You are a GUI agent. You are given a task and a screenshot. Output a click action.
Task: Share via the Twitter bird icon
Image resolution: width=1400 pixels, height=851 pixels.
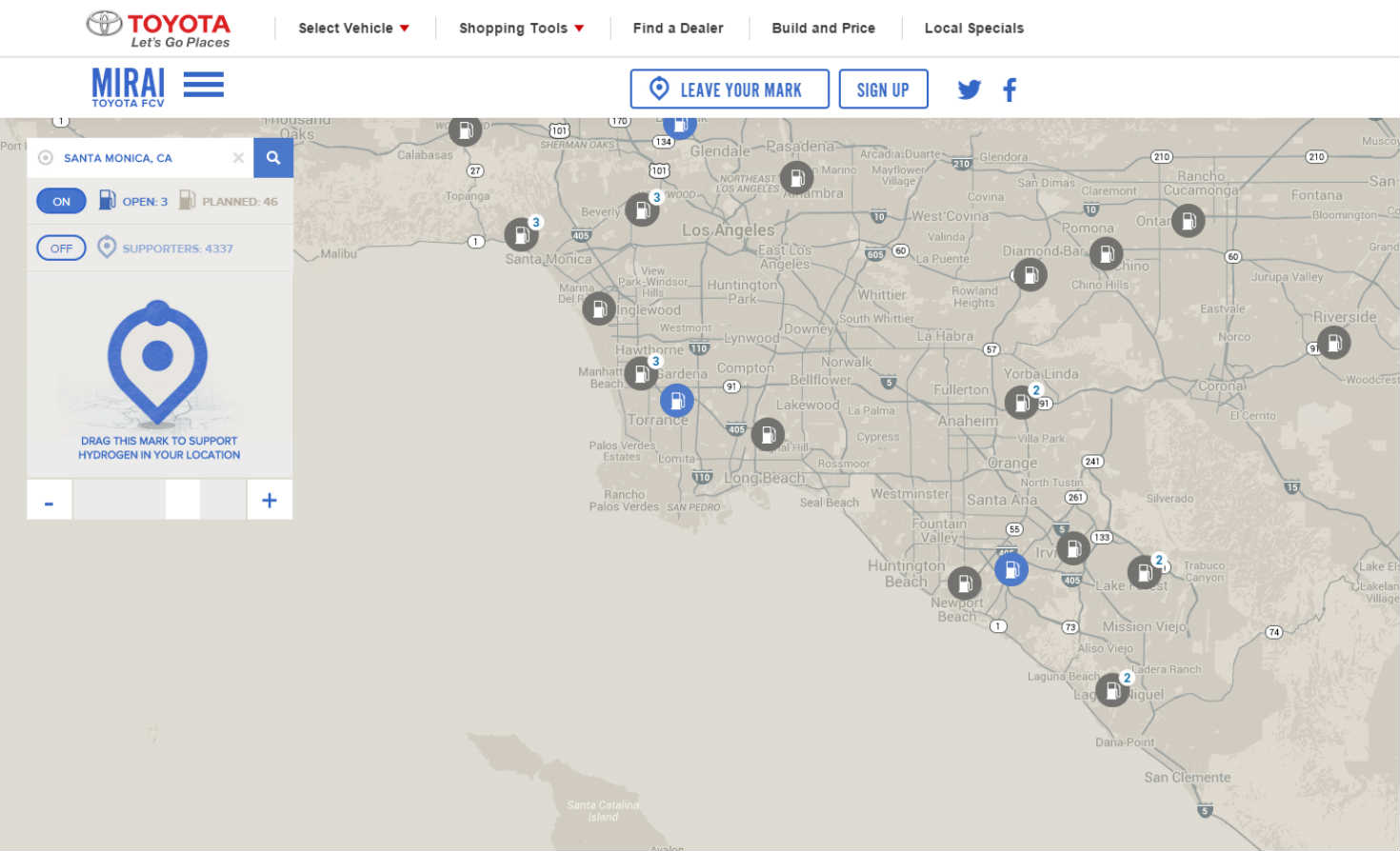point(970,89)
